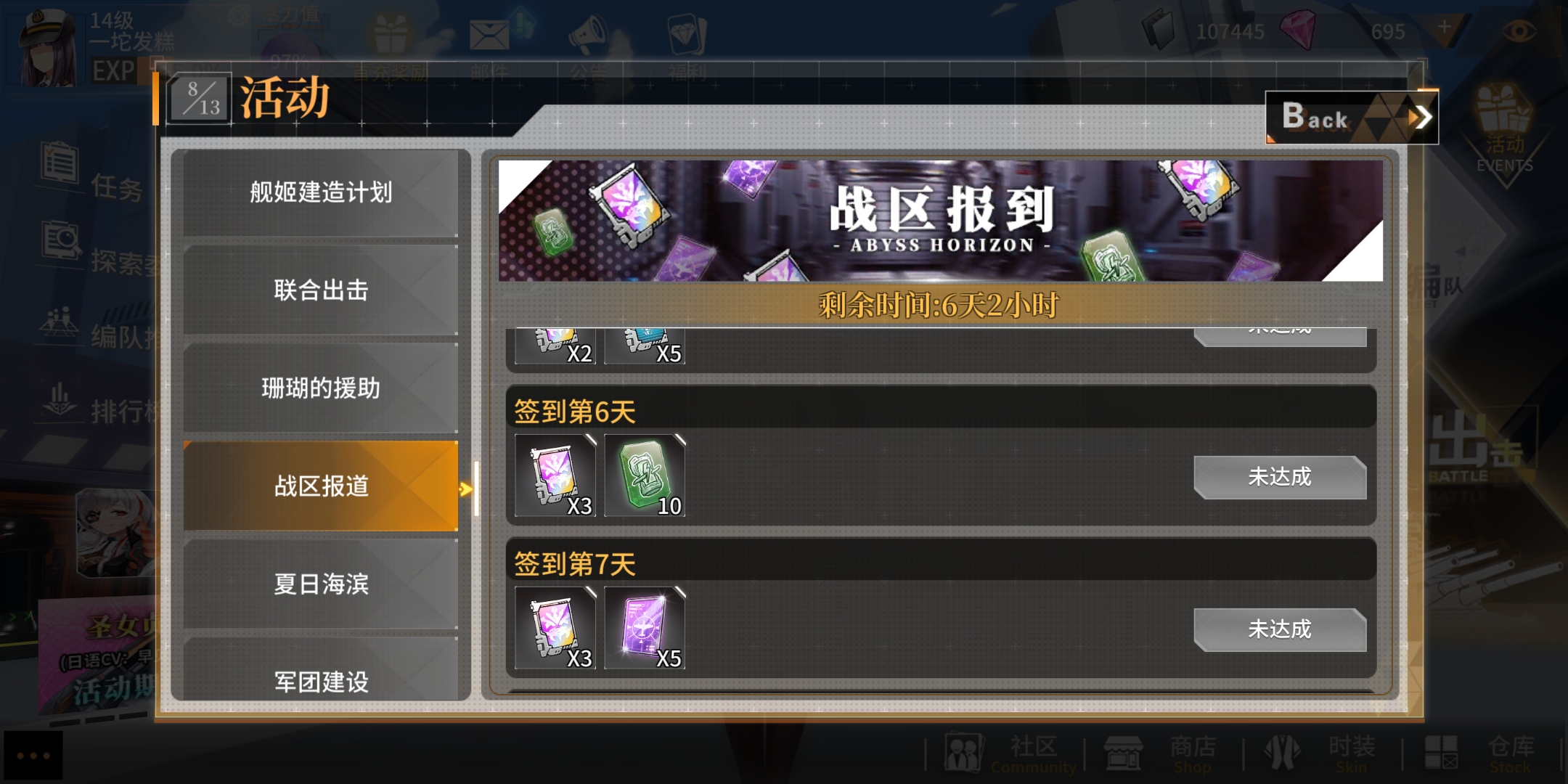Click the Day 6 未达成 button
The height and width of the screenshot is (784, 1568).
(1280, 477)
